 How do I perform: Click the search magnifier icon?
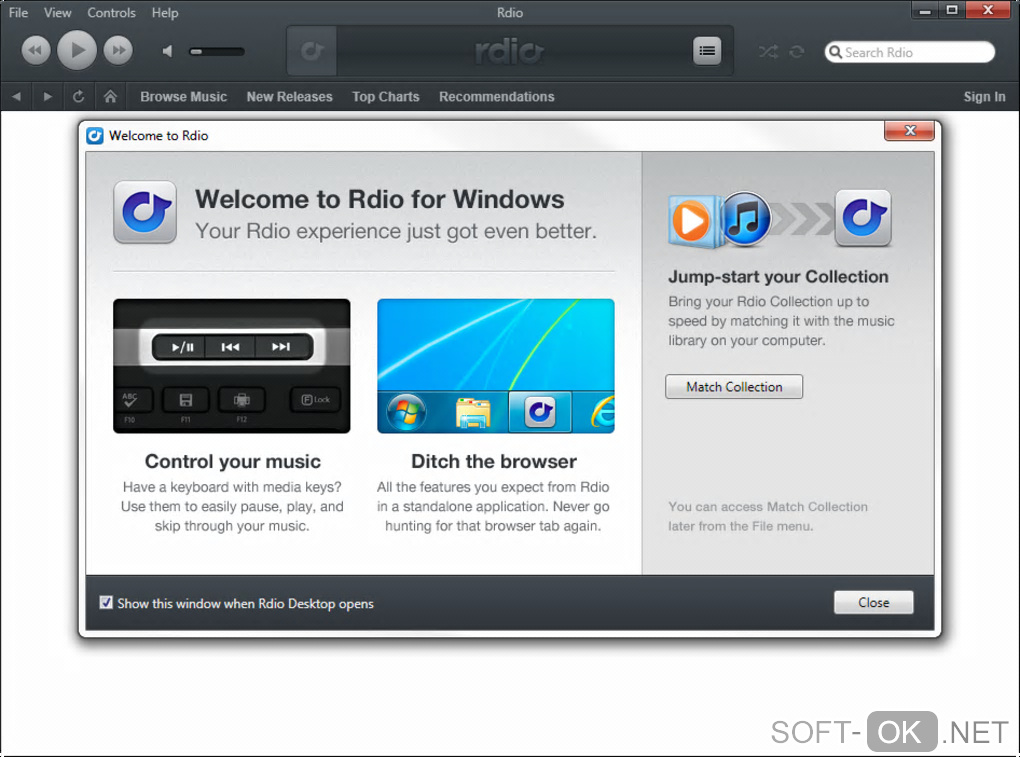[835, 52]
